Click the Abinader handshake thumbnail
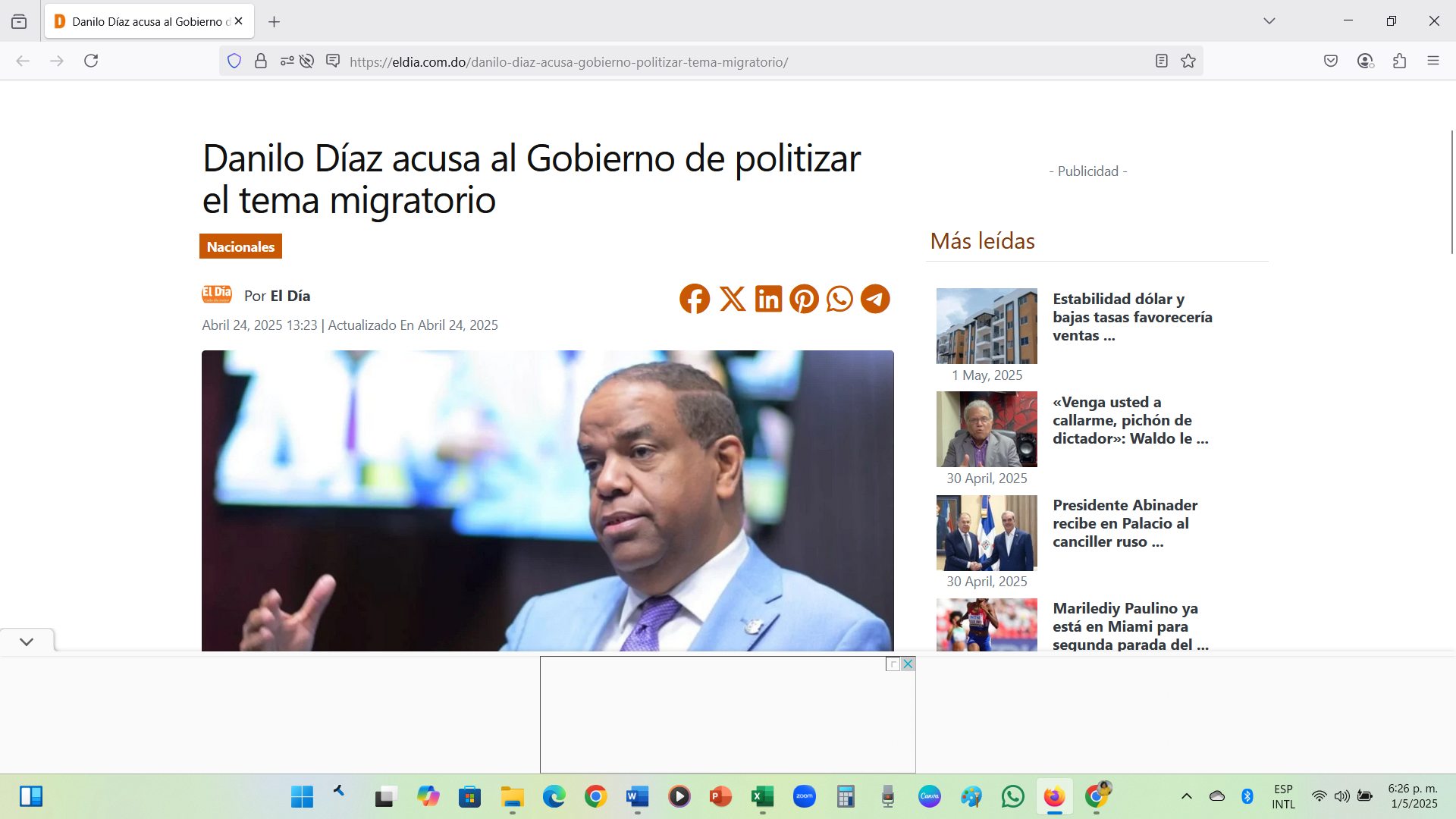This screenshot has width=1456, height=819. 987,532
